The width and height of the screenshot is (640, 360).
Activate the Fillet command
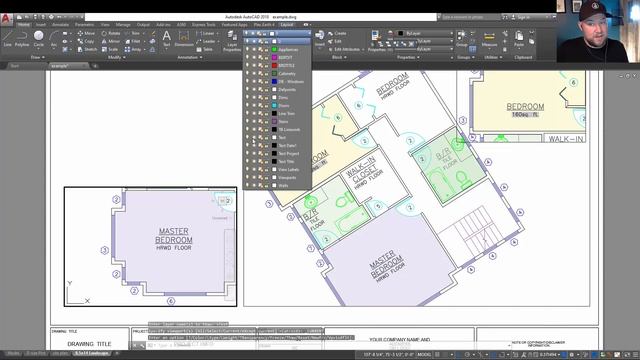pos(133,41)
